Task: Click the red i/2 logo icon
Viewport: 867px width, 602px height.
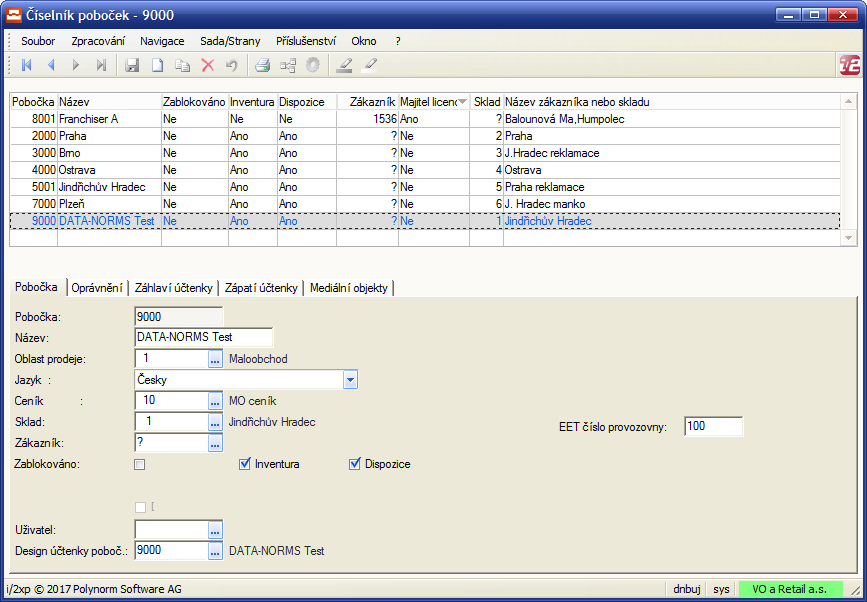Action: pyautogui.click(x=849, y=65)
